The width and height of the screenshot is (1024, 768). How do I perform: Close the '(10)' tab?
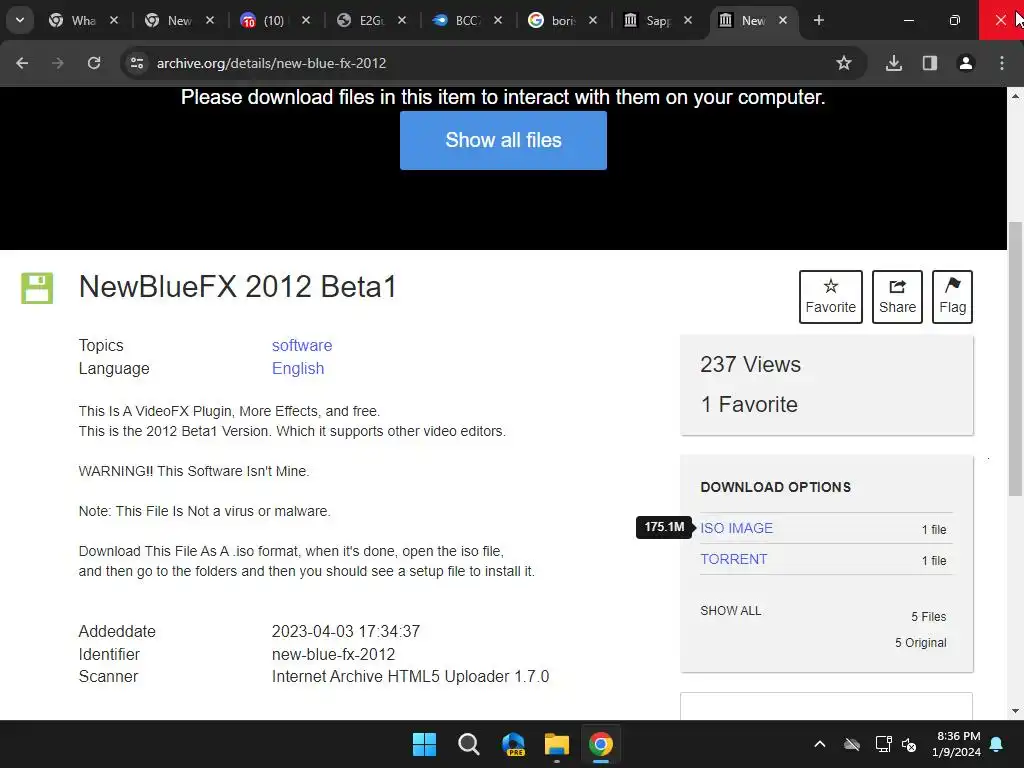click(x=306, y=20)
